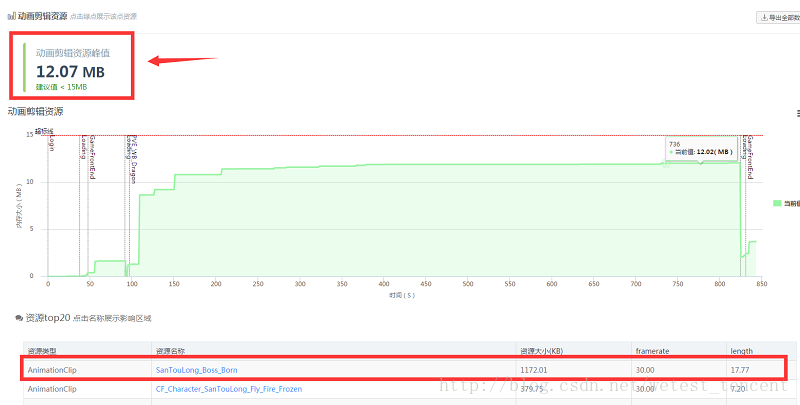Click the 资源类型 column header
Viewport: 800px width, 405px height.
(x=42, y=351)
